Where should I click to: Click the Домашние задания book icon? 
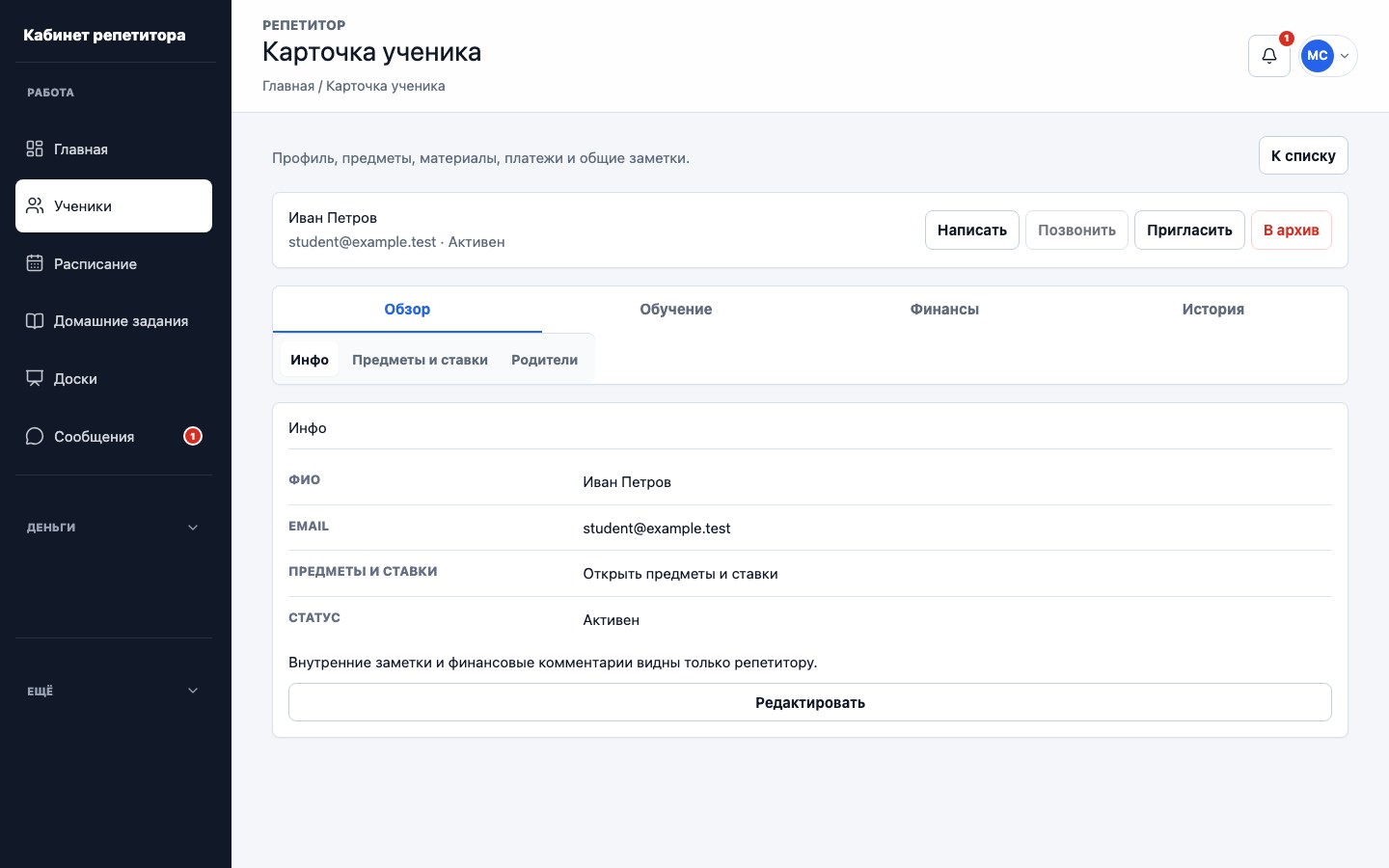tap(35, 321)
